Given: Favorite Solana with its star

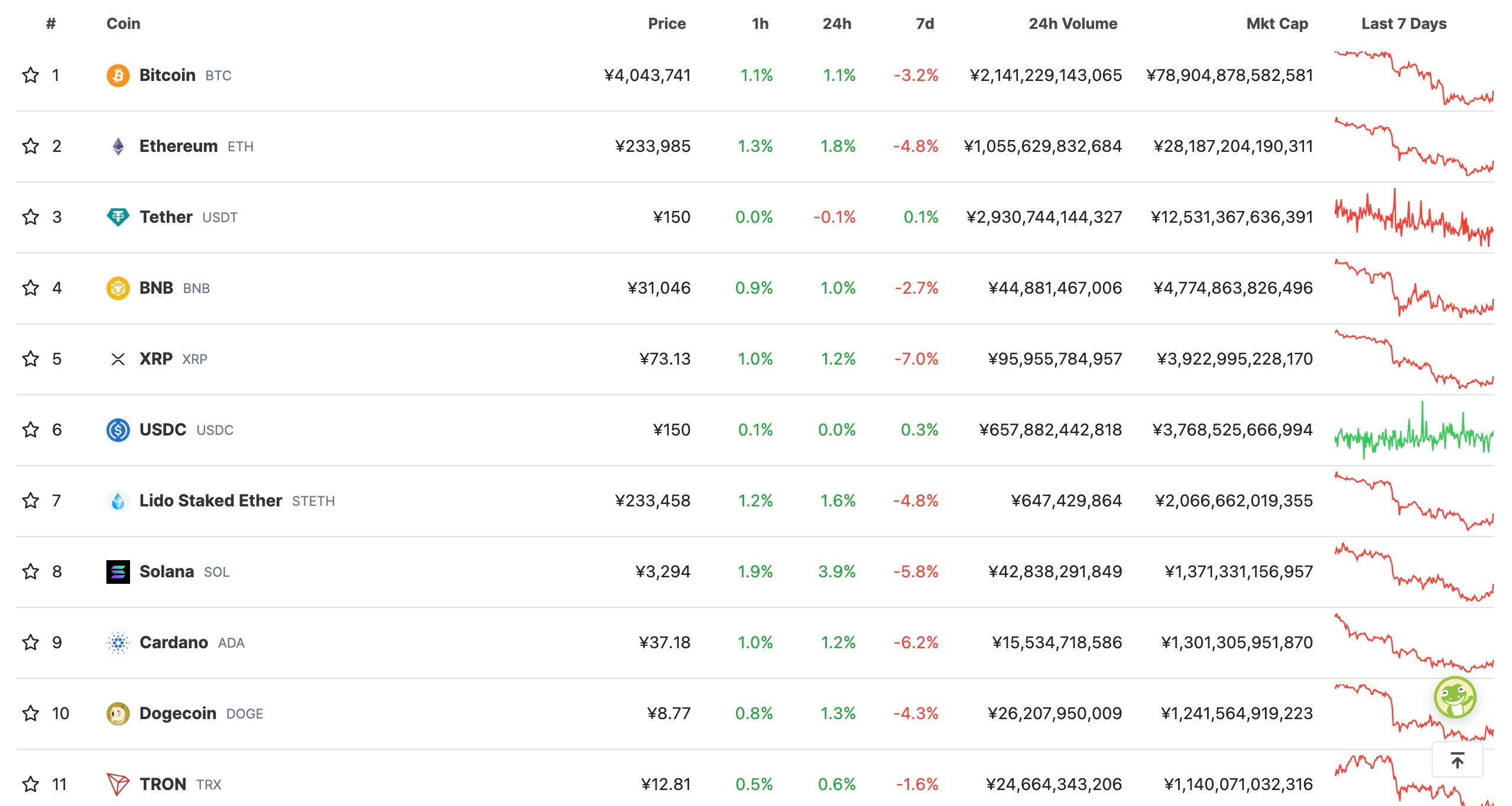Looking at the screenshot, I should [x=31, y=571].
